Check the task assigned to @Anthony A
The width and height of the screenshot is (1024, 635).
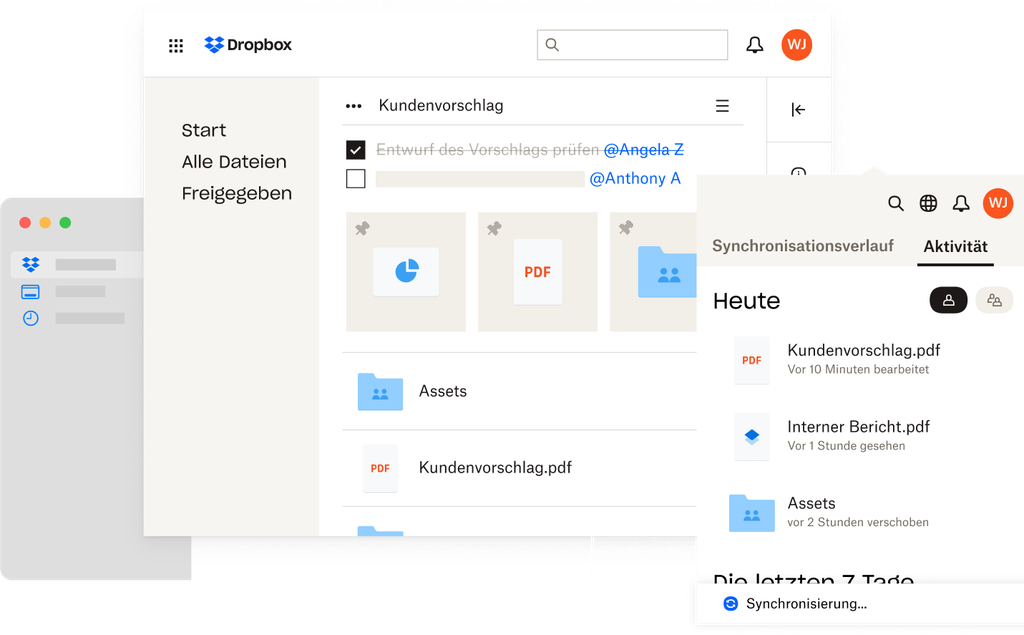click(356, 179)
